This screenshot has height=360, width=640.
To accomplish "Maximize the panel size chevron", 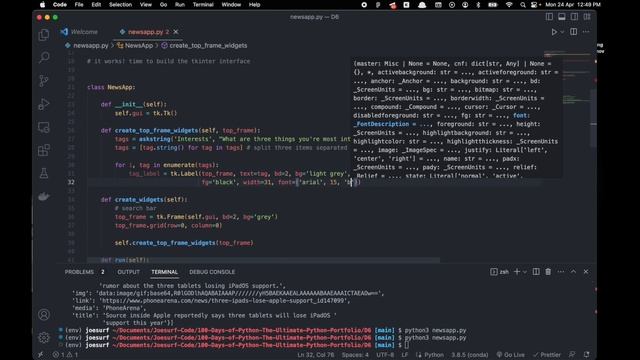I will pos(573,272).
